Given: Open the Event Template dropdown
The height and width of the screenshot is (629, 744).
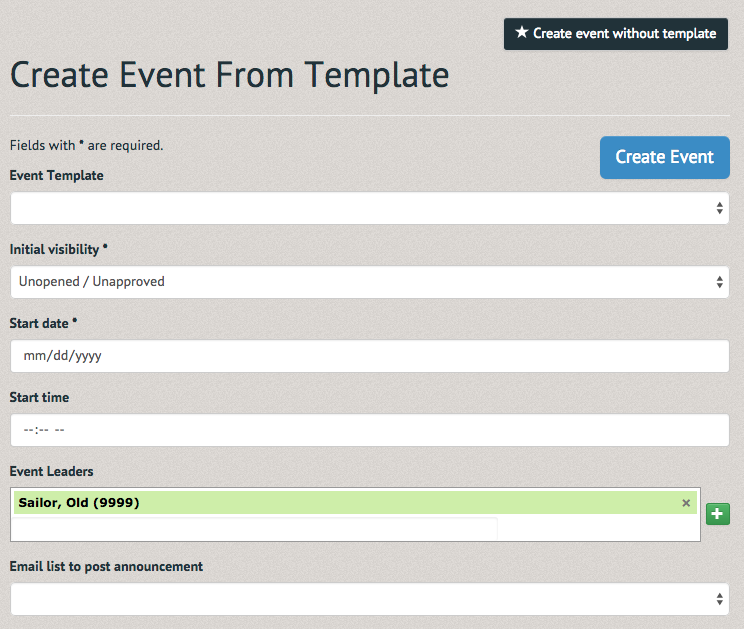Looking at the screenshot, I should point(370,208).
